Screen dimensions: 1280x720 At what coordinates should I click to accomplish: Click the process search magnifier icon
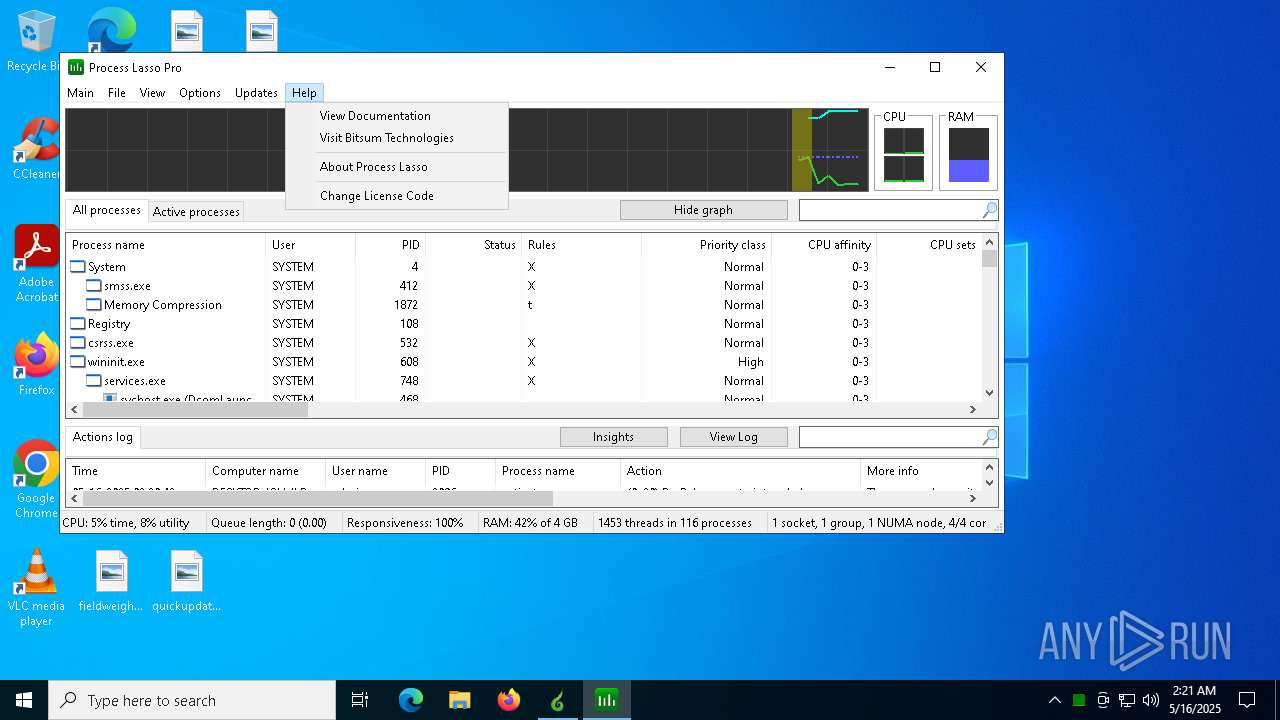tap(989, 210)
